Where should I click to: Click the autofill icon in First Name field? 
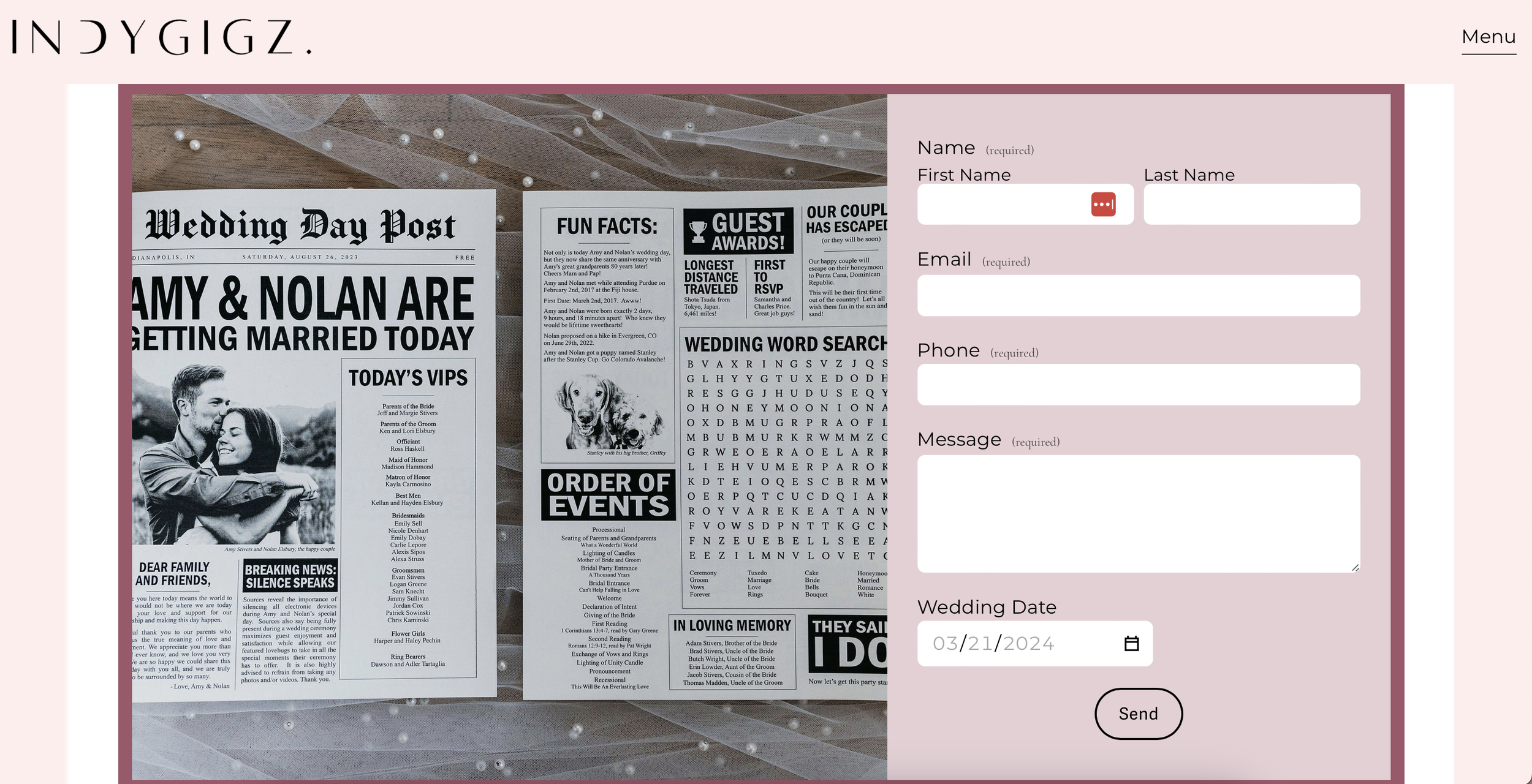(1103, 204)
